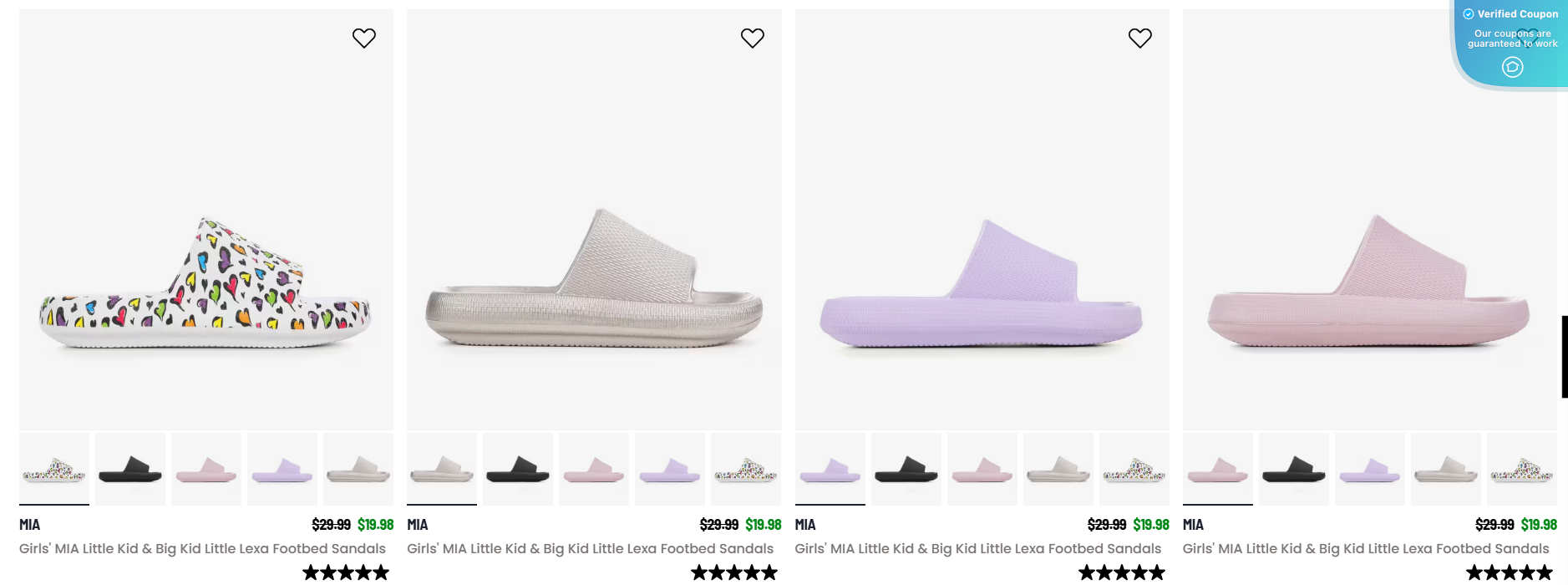Choose the pink swatch under the silver sandal
This screenshot has width=1568, height=585.
[x=594, y=469]
